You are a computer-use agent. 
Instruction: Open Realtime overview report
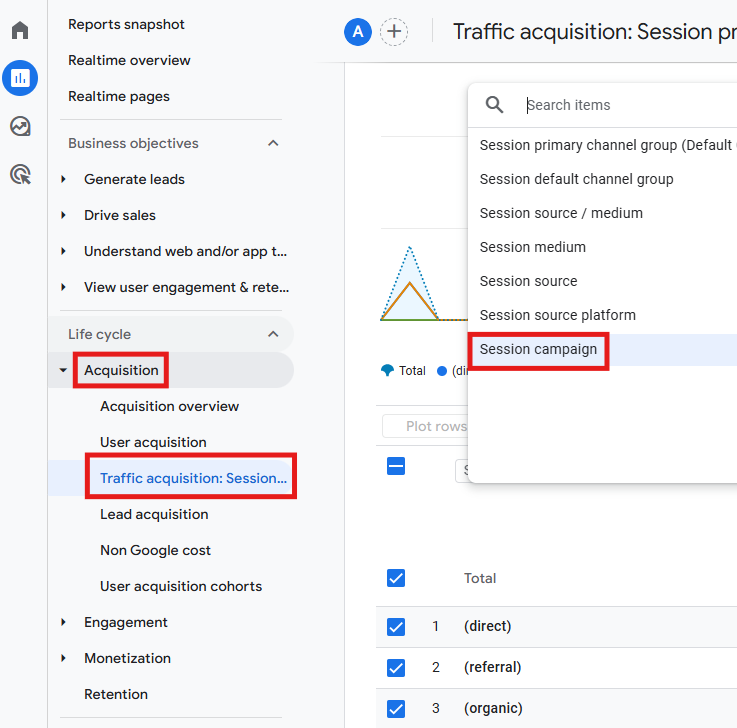coord(129,61)
